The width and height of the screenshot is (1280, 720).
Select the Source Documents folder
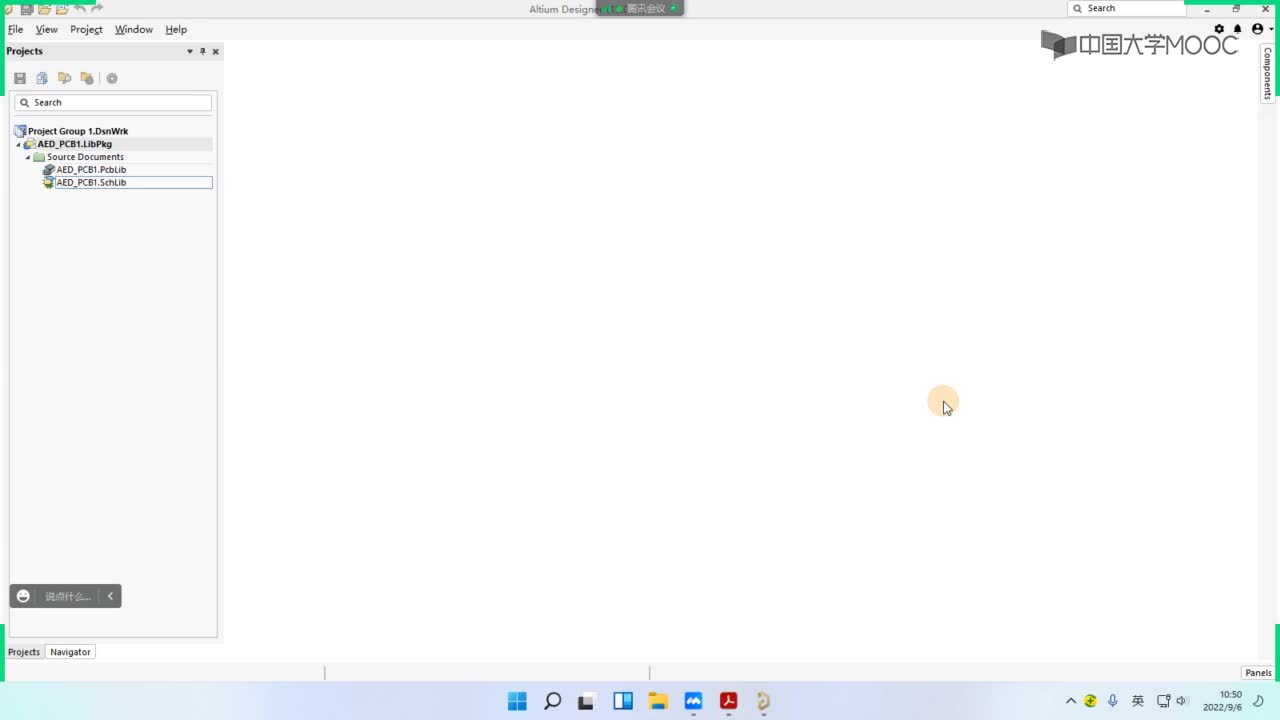pos(85,157)
